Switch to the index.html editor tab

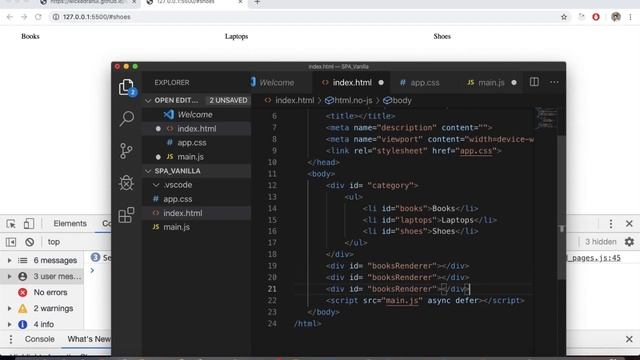pyautogui.click(x=352, y=82)
